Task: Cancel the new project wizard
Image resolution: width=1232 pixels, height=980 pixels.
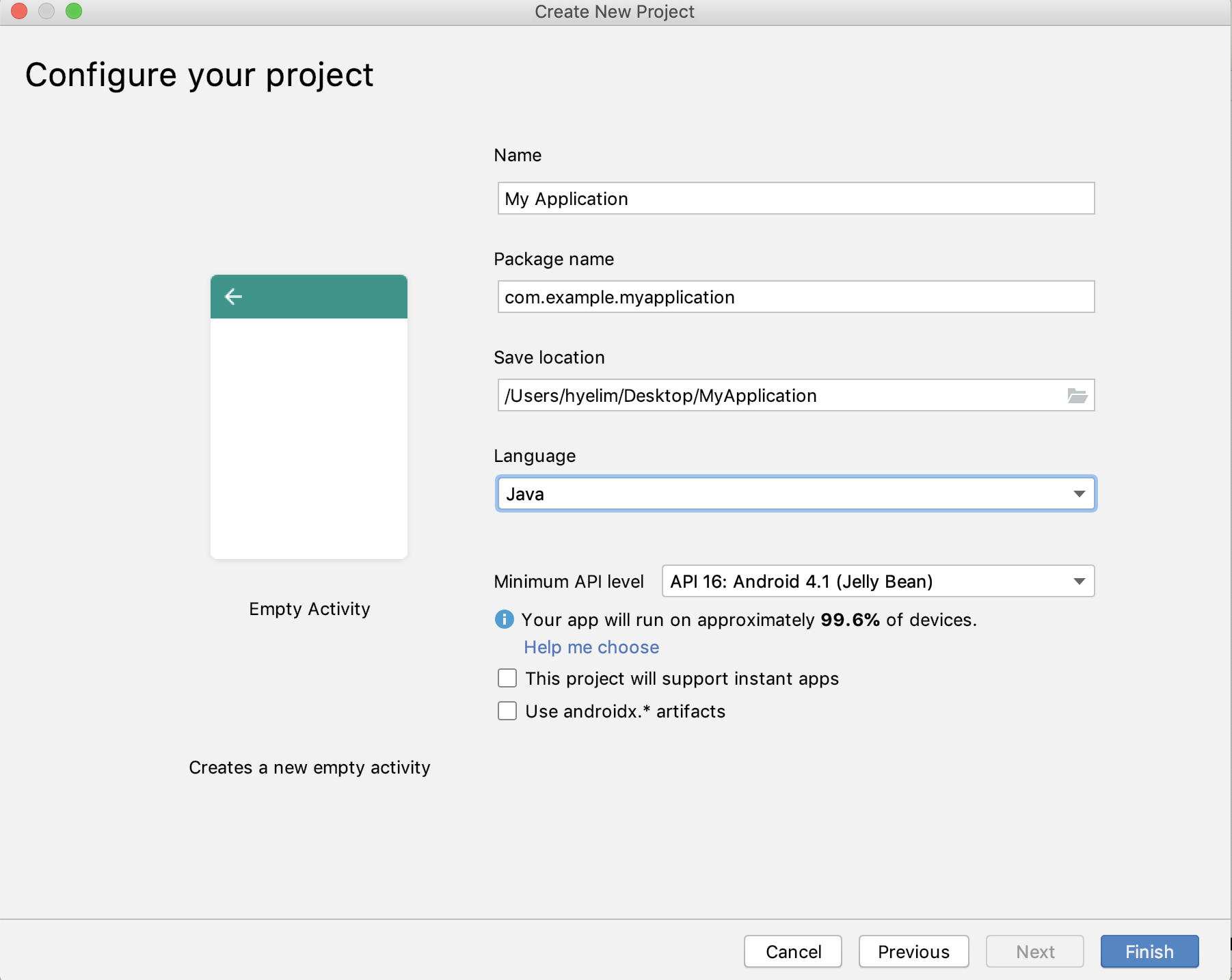Action: pos(793,951)
